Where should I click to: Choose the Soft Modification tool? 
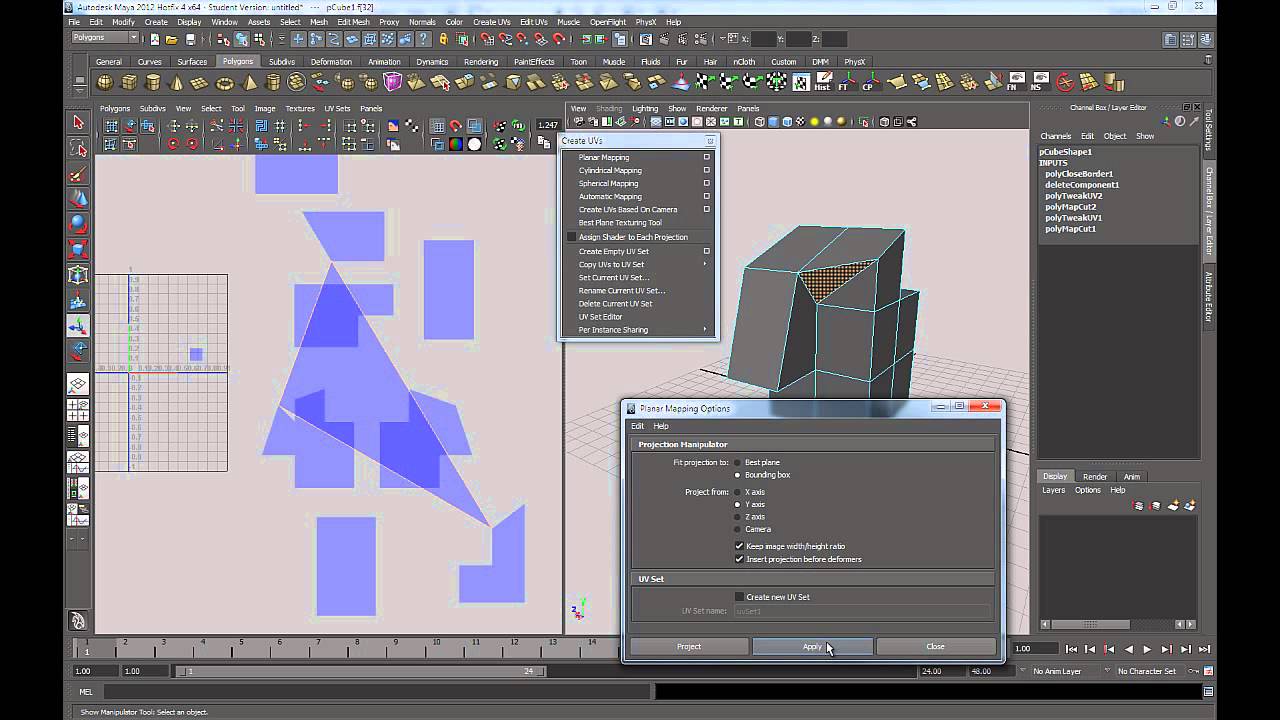tap(78, 300)
